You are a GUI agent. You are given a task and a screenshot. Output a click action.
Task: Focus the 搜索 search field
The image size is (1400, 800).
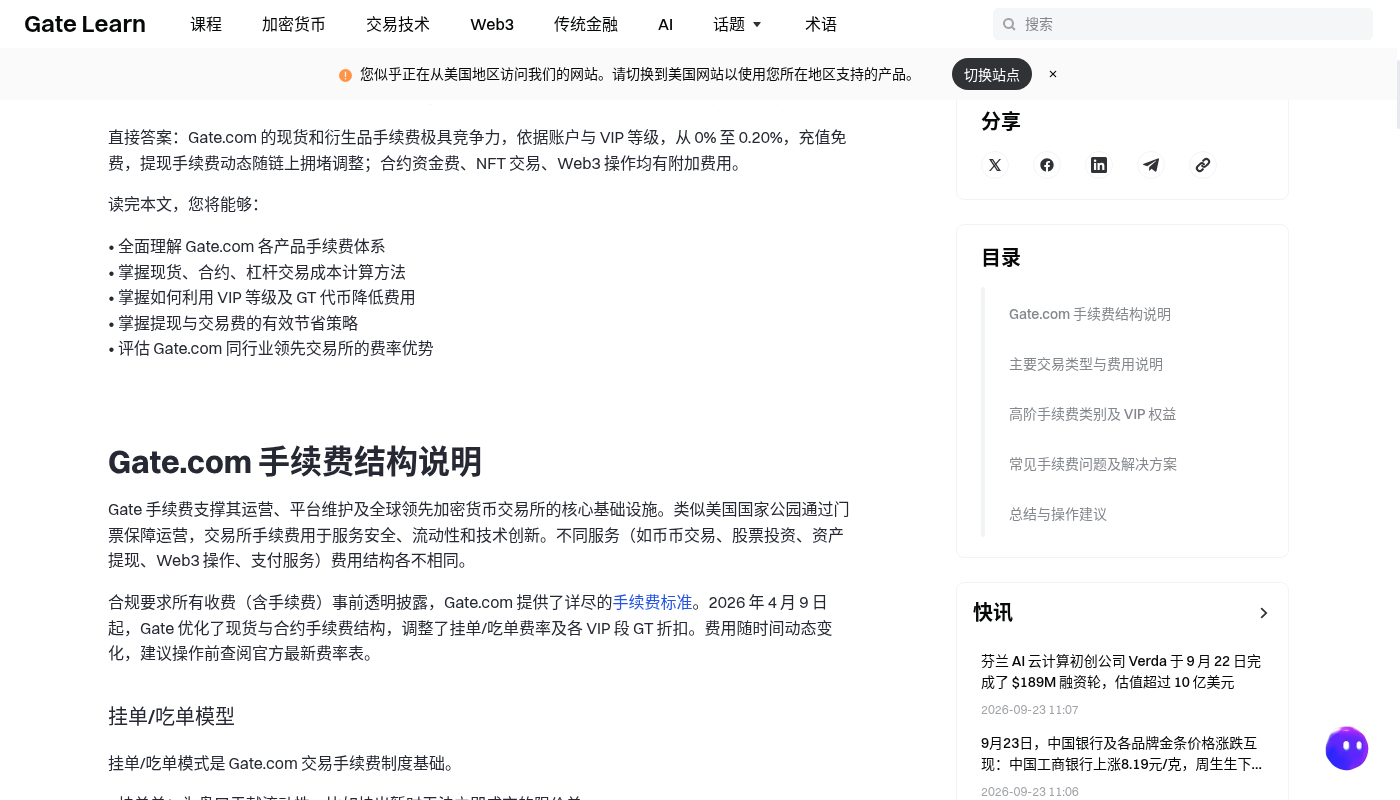coord(1183,24)
